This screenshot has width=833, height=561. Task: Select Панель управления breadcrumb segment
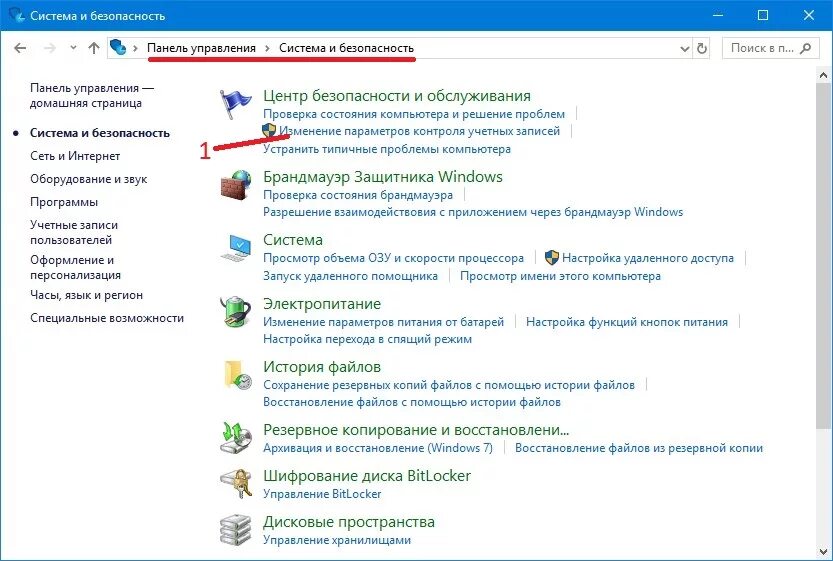[201, 48]
